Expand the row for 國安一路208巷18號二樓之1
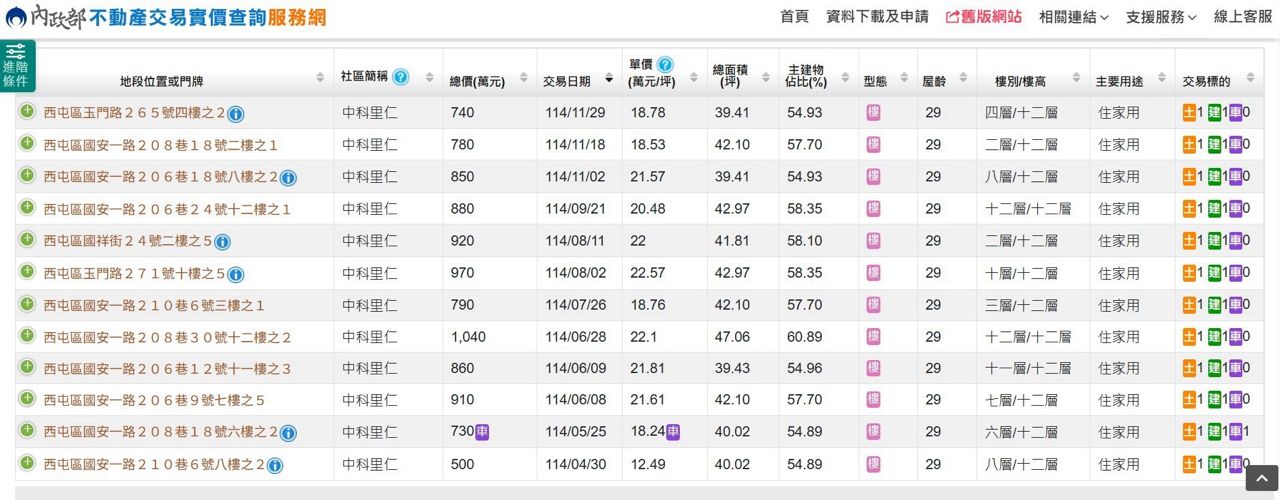1280x500 pixels. [x=27, y=144]
